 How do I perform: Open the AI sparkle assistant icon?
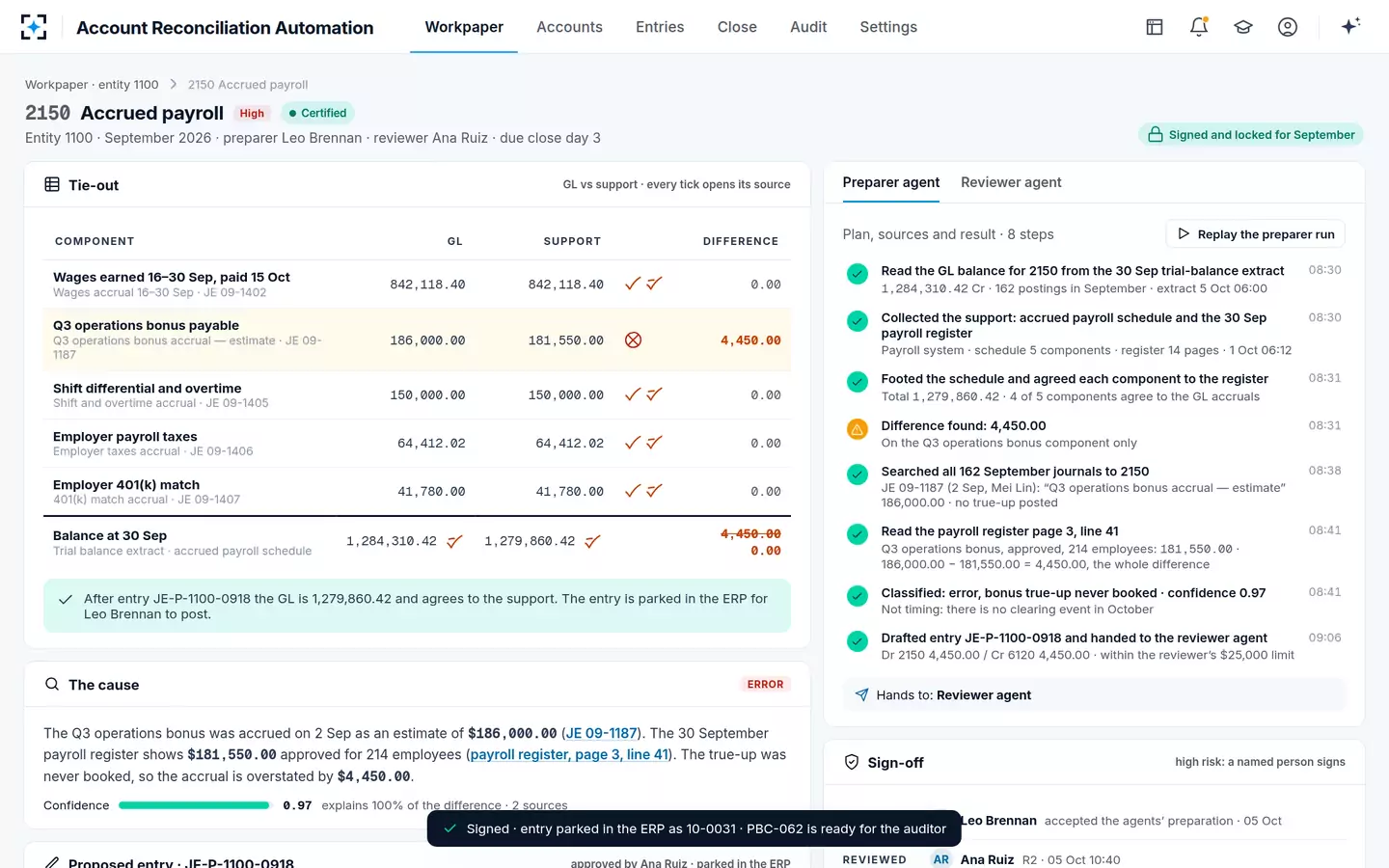click(x=1350, y=26)
